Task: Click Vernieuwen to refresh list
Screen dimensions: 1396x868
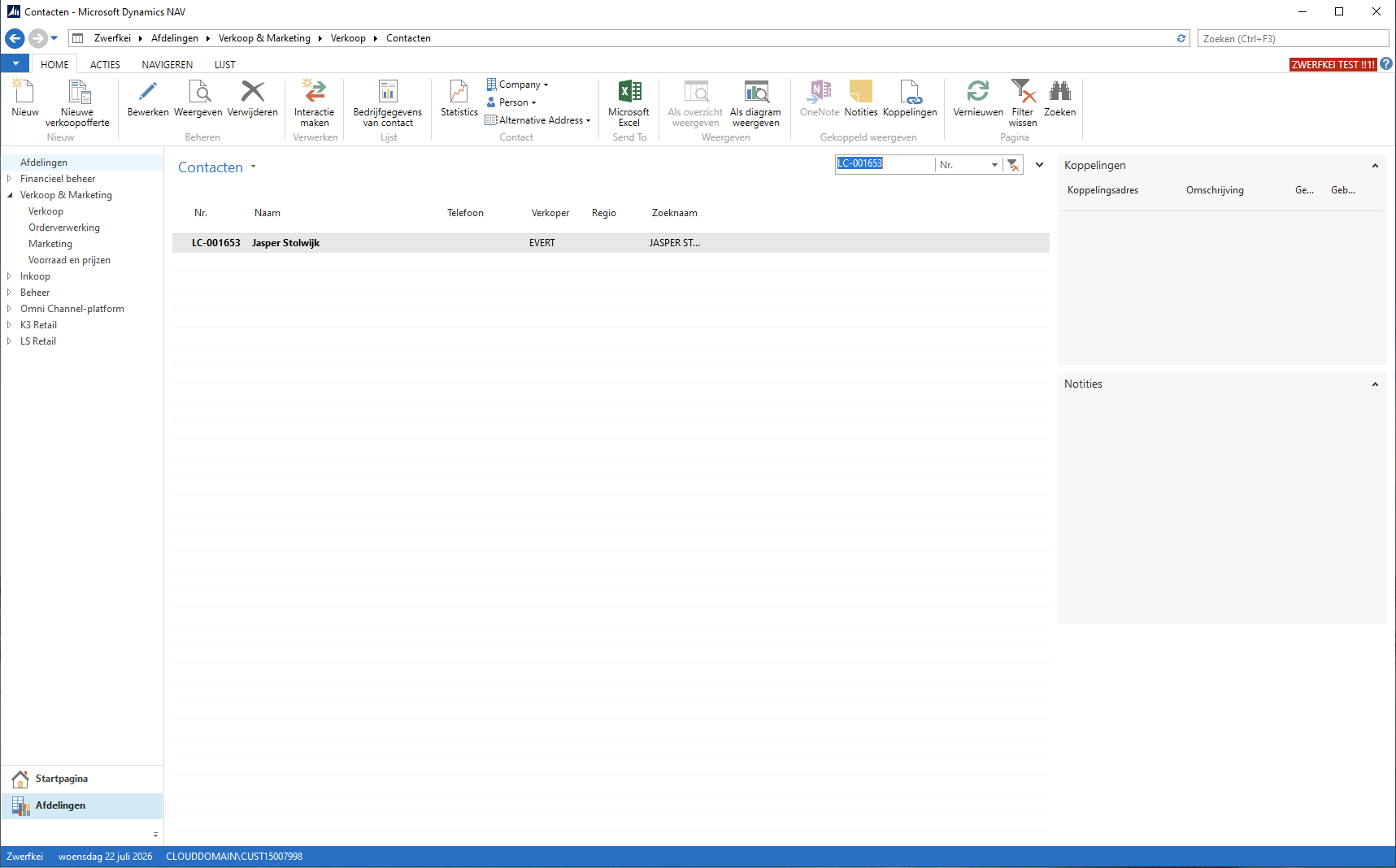Action: tap(978, 98)
